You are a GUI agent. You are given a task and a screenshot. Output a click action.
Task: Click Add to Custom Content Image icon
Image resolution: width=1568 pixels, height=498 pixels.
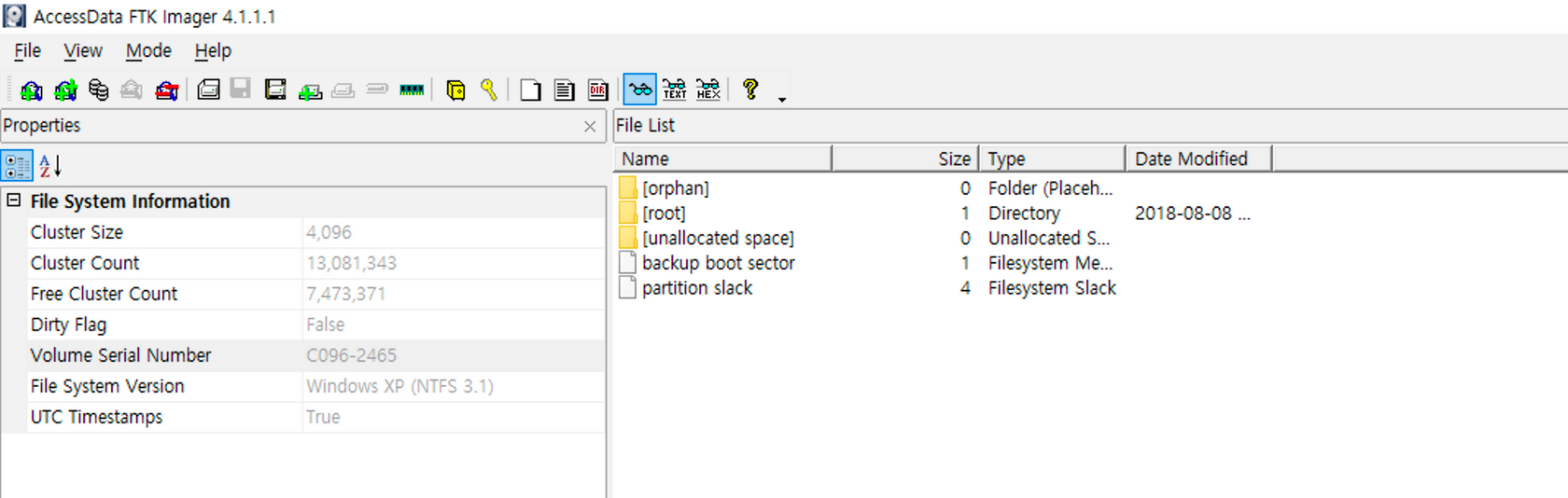[x=310, y=90]
